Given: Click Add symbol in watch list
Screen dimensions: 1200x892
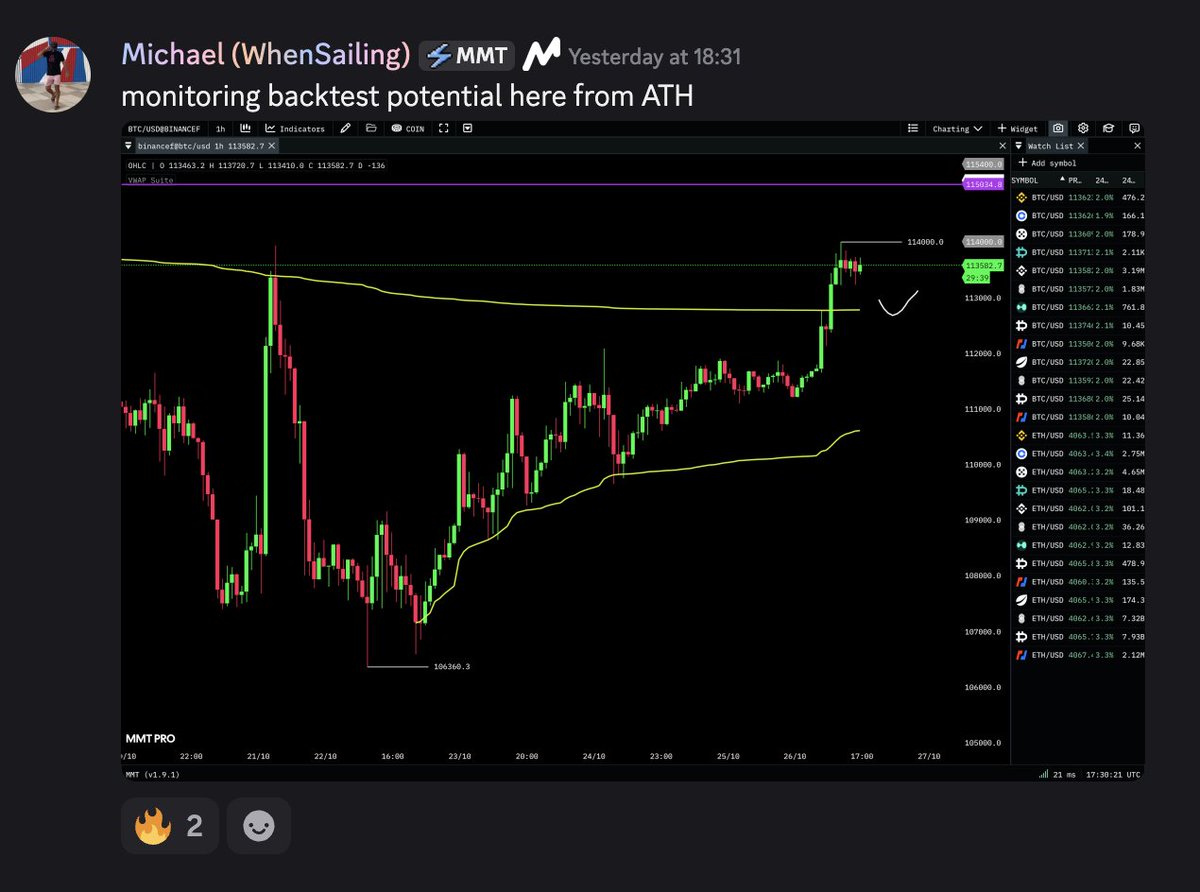Looking at the screenshot, I should tap(1047, 163).
